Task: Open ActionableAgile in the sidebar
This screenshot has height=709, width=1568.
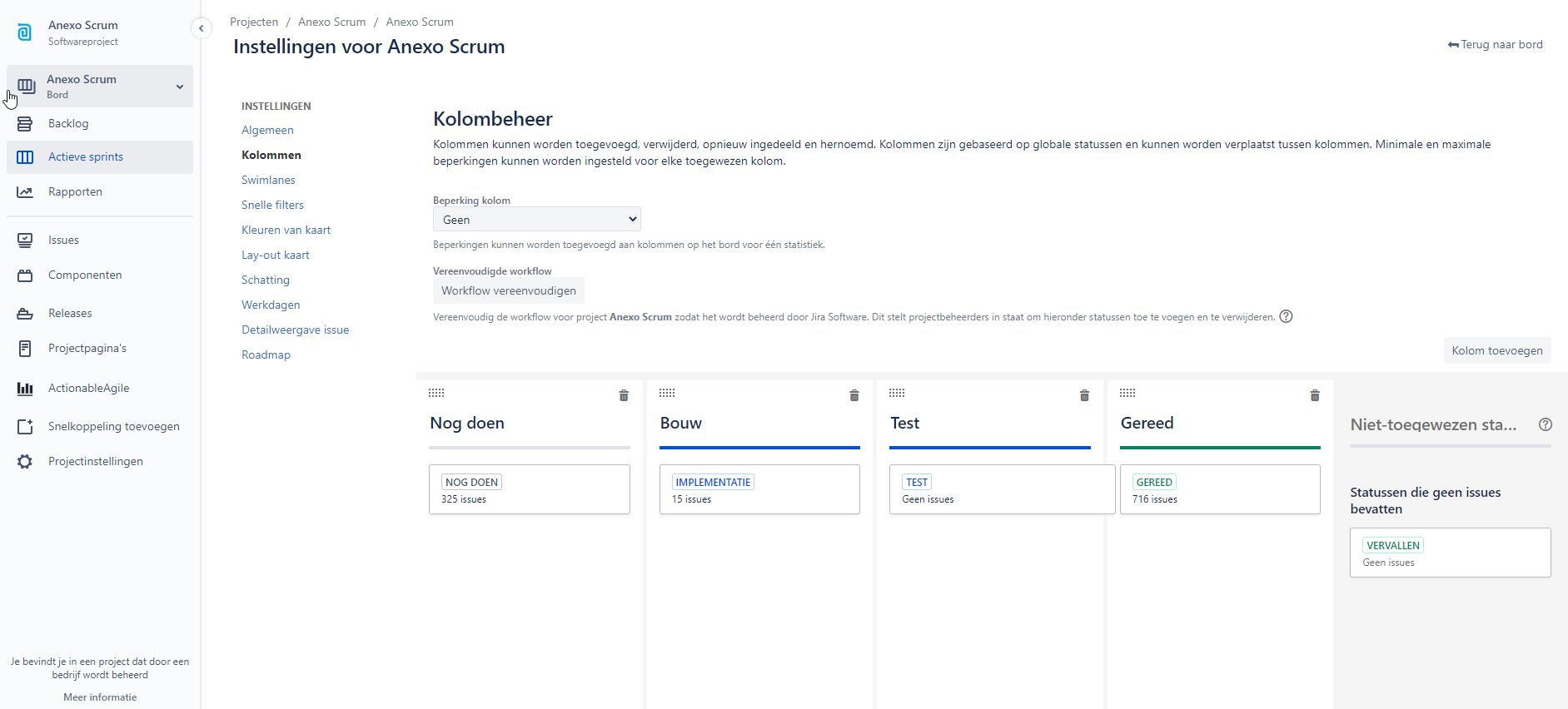Action: [x=100, y=388]
